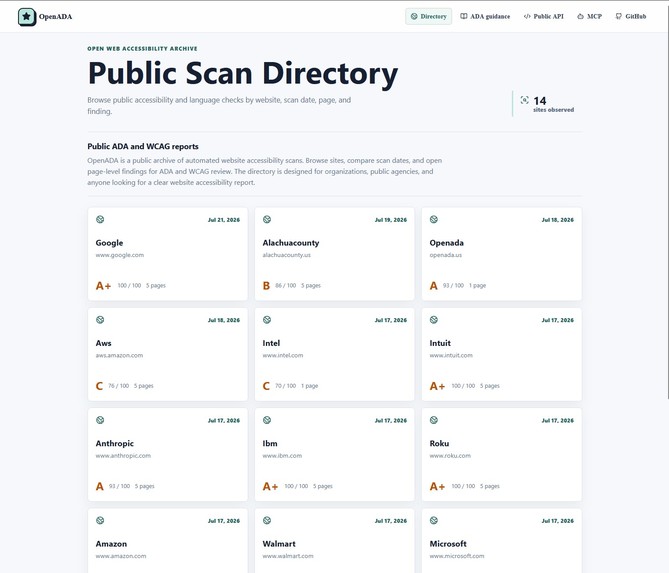Visit the GitHub nav link
The image size is (669, 573).
(631, 16)
